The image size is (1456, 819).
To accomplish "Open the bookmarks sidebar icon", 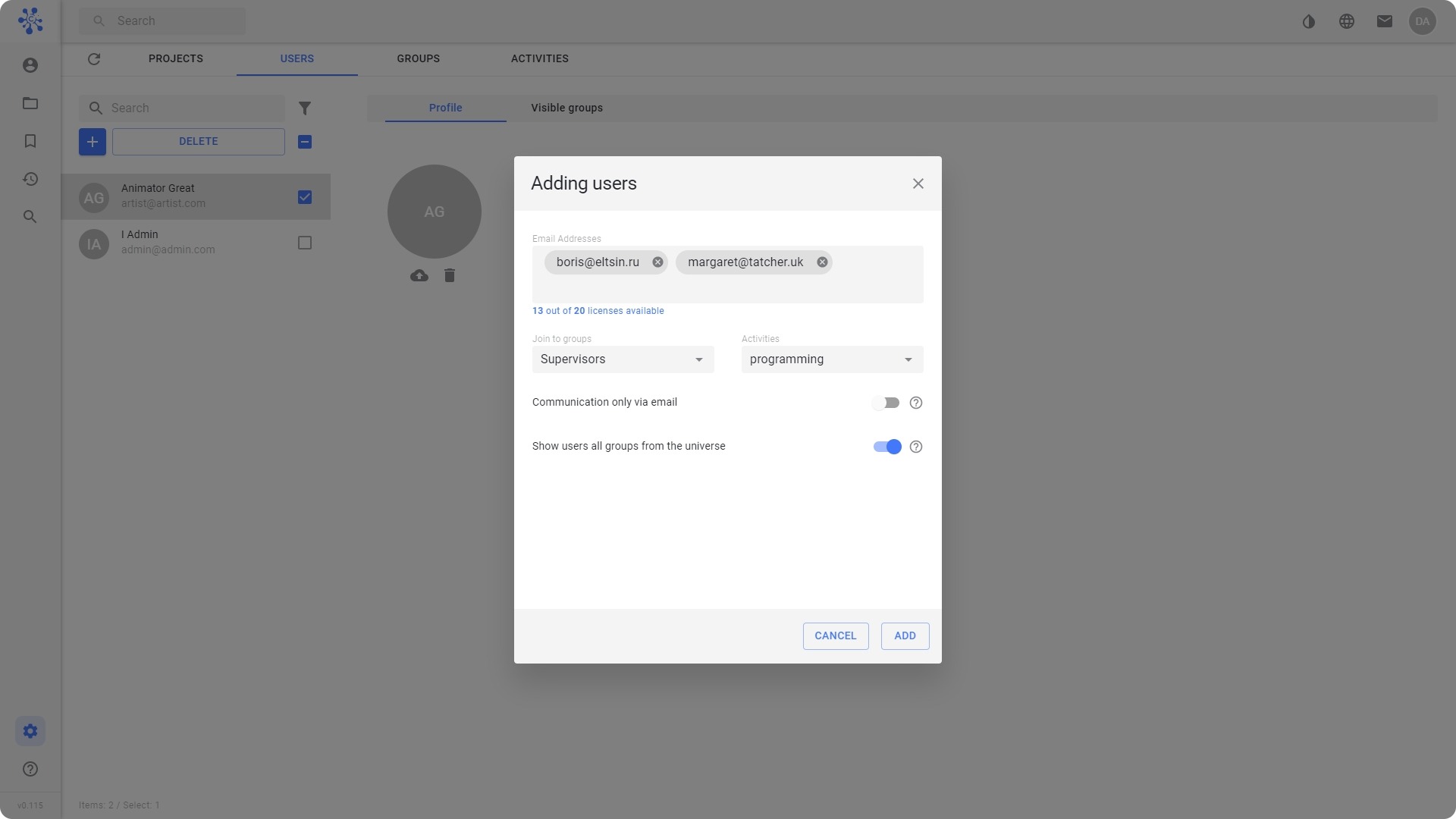I will tap(30, 141).
